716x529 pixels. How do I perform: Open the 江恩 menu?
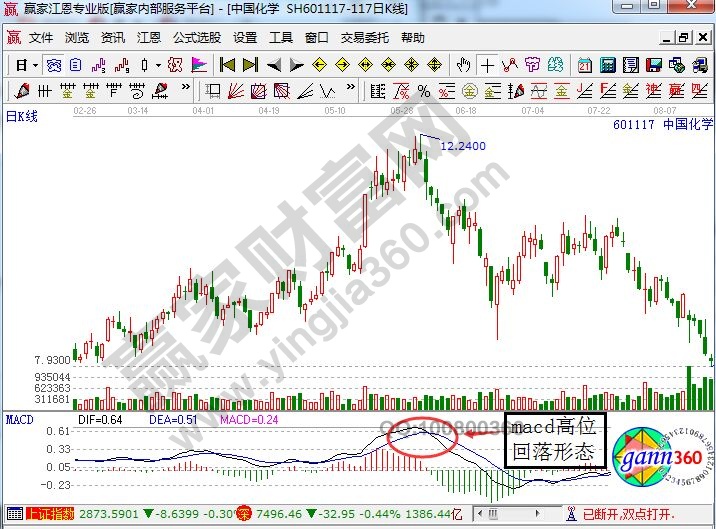pos(149,38)
